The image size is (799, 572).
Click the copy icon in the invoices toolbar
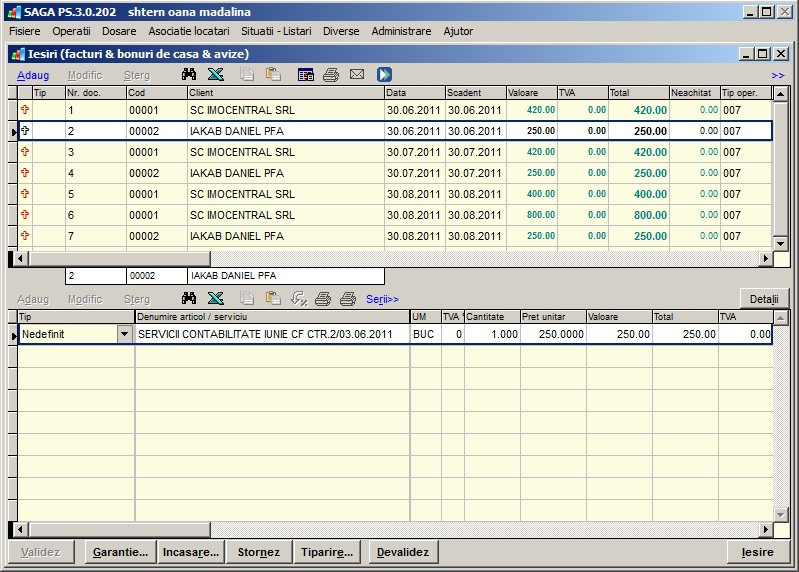tap(247, 74)
